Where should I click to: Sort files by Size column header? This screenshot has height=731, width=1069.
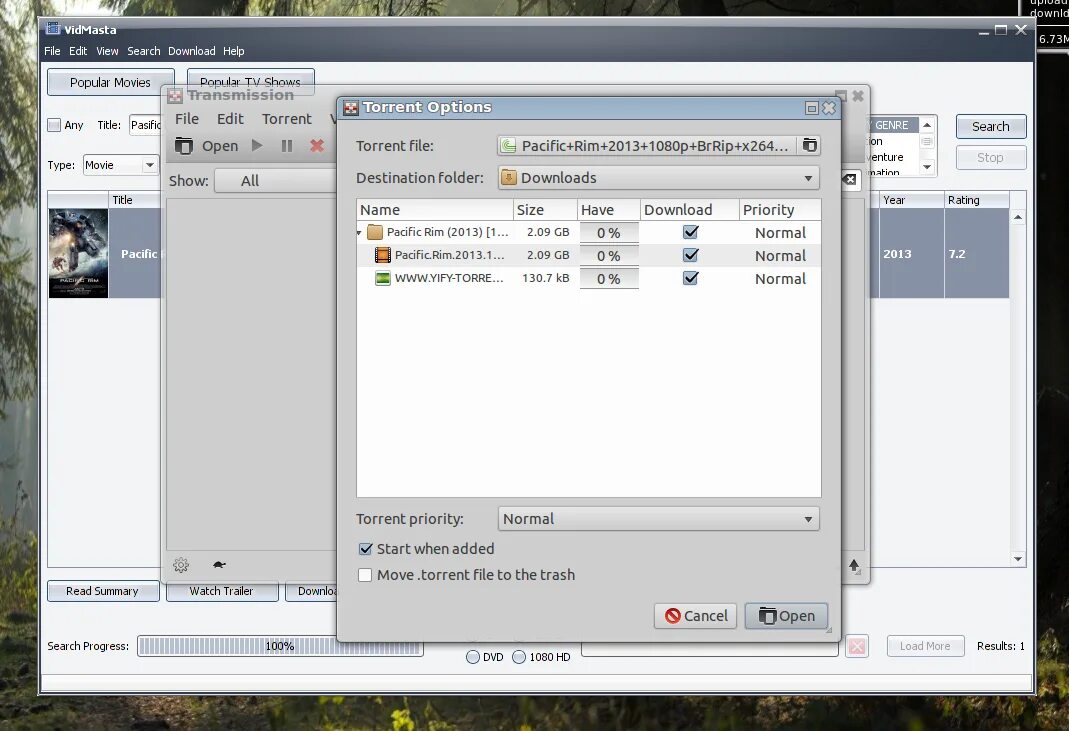545,210
